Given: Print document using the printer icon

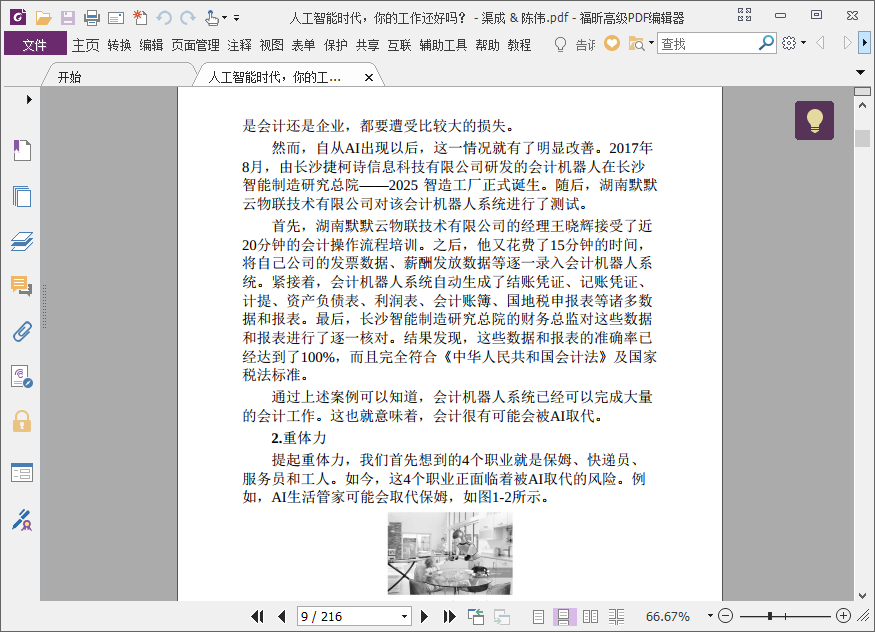Looking at the screenshot, I should [x=92, y=18].
